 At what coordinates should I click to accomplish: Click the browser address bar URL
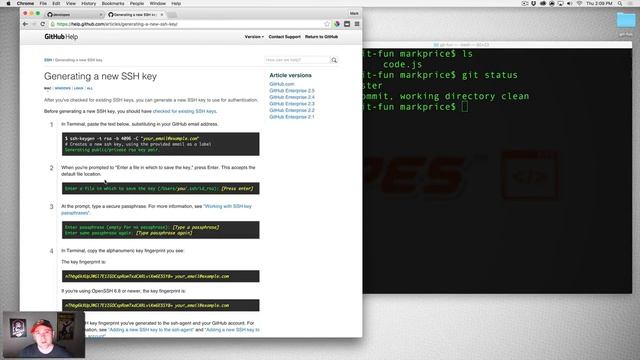click(117, 24)
